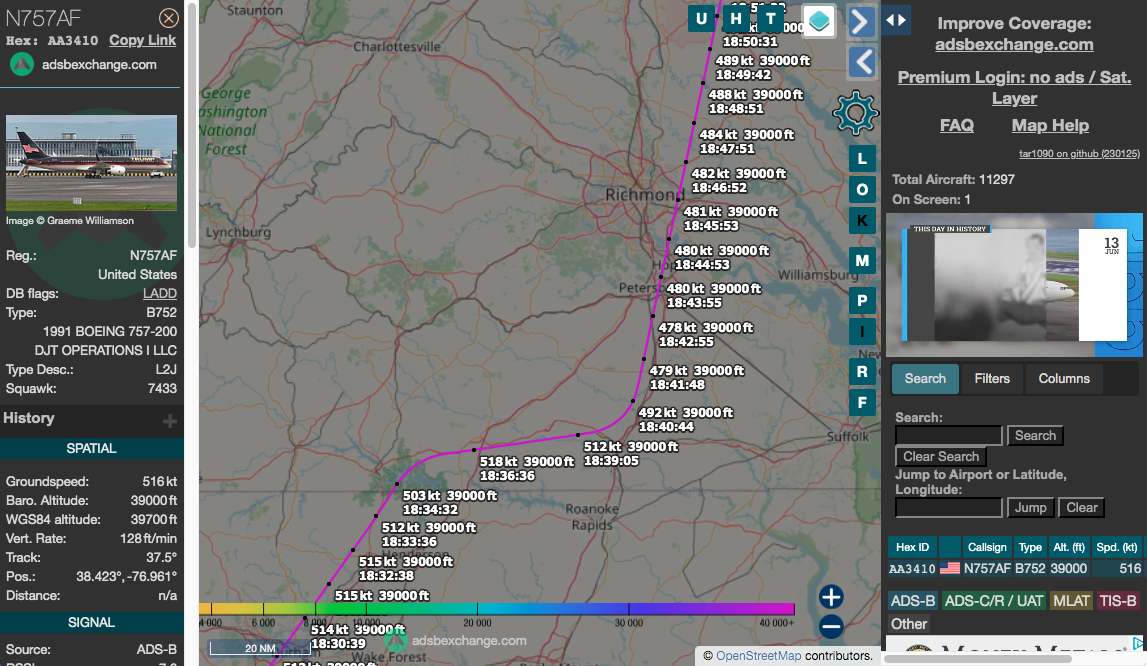1147x666 pixels.
Task: Toggle sidebar with double-arrow icon
Action: (x=896, y=20)
